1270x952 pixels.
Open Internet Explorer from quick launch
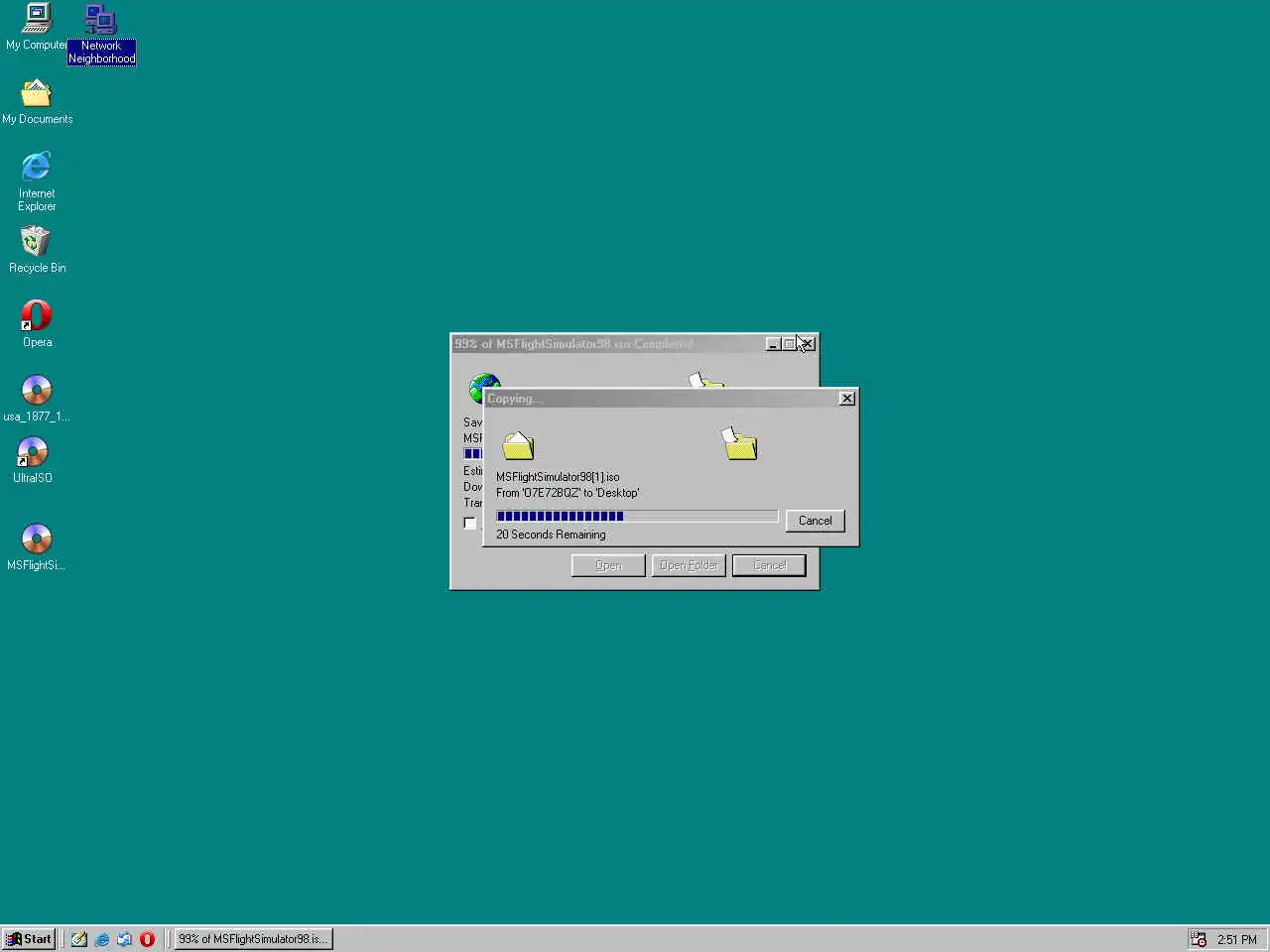coord(102,939)
